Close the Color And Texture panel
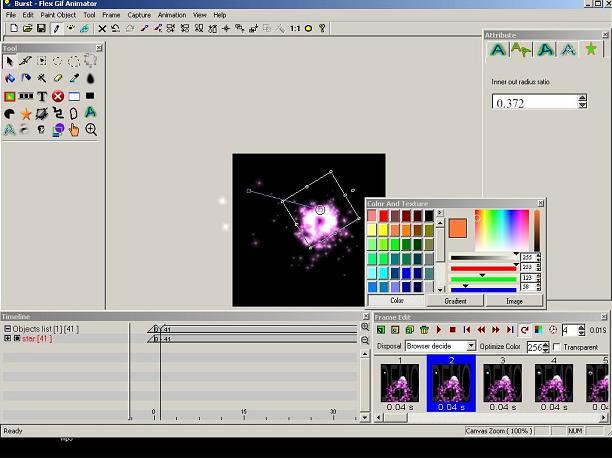 [540, 203]
